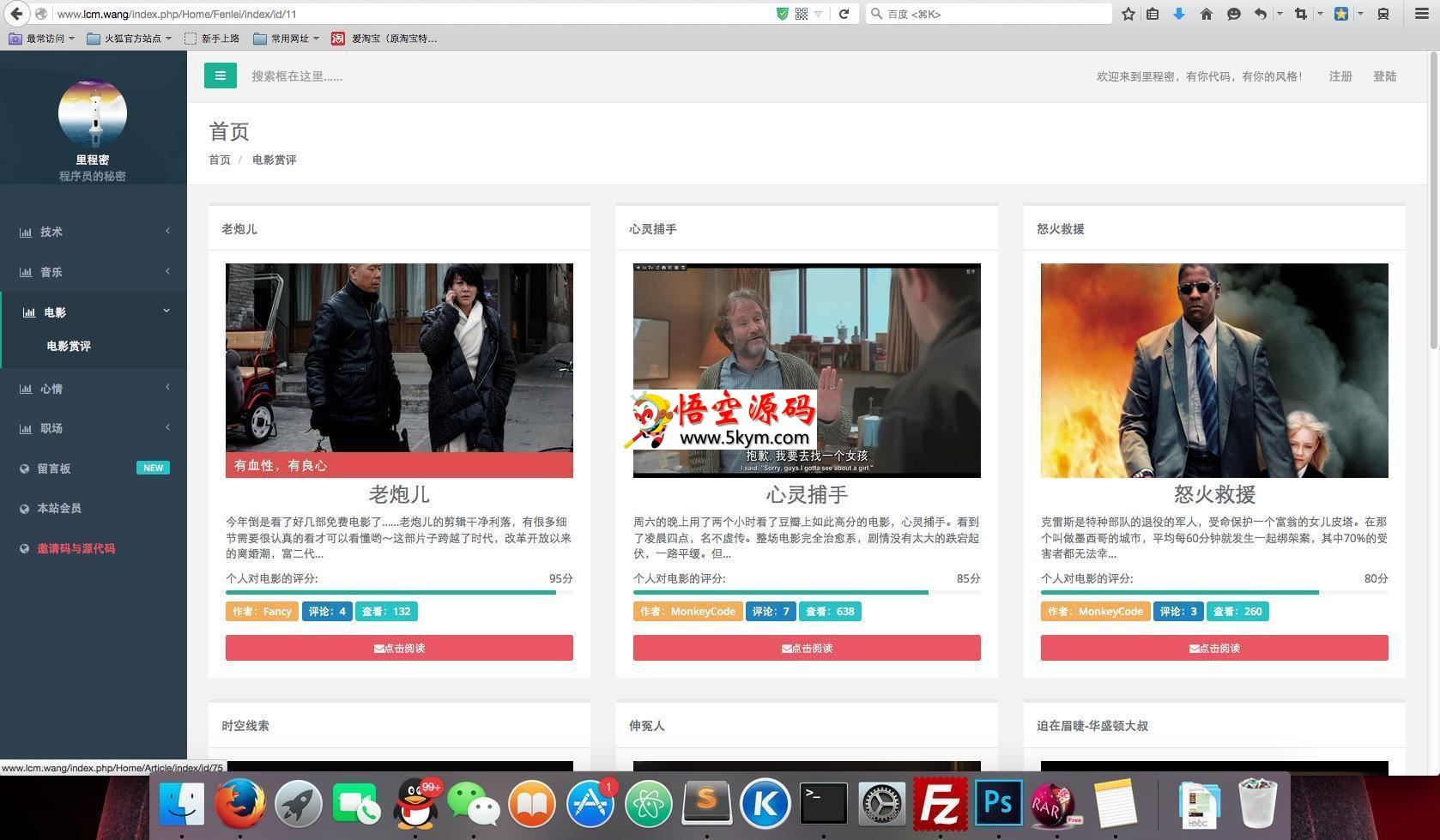This screenshot has width=1440, height=840.
Task: Click the blue star favorites toolbar icon
Action: tap(1341, 14)
